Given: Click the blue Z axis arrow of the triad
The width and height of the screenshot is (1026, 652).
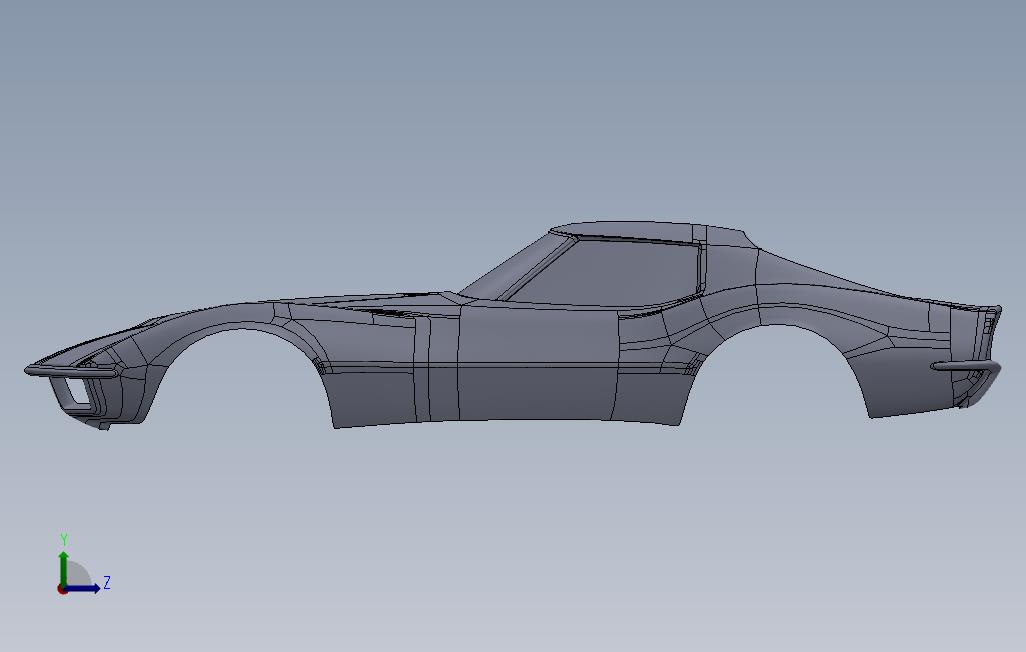Looking at the screenshot, I should [82, 588].
